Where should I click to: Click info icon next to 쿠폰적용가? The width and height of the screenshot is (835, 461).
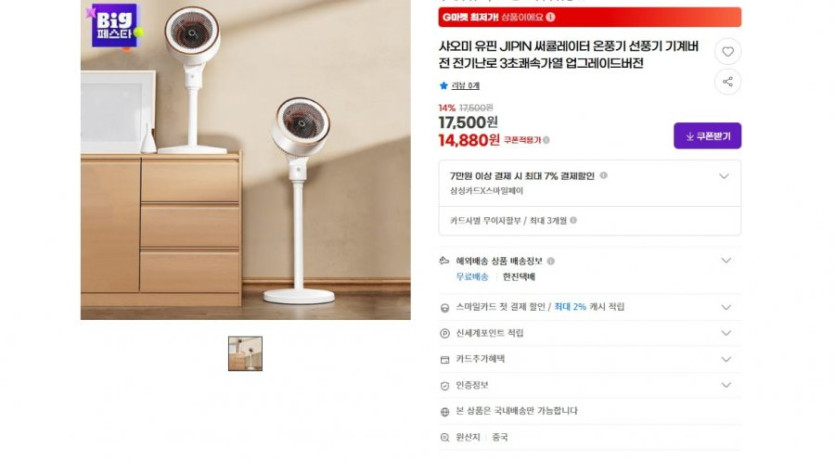546,140
